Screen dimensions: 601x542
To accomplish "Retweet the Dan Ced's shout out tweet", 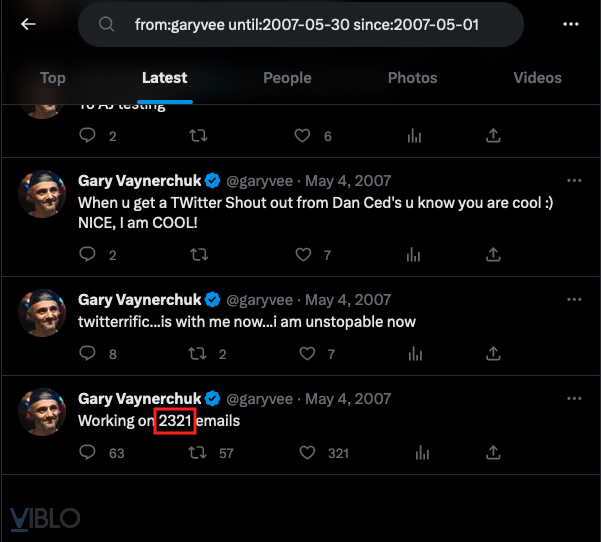I will [x=198, y=255].
